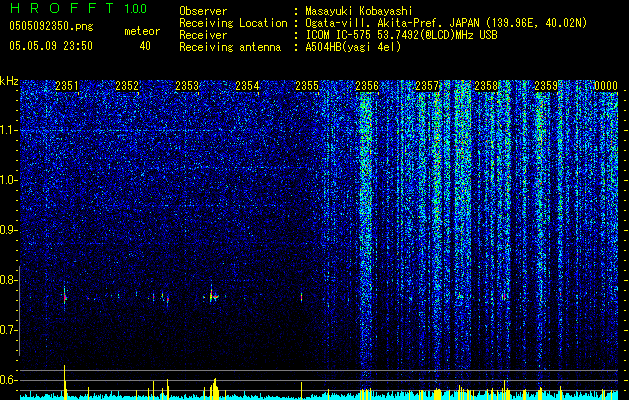Click the meteor echo just before 2355
Viewport: 629px width, 400px height.
click(x=301, y=297)
